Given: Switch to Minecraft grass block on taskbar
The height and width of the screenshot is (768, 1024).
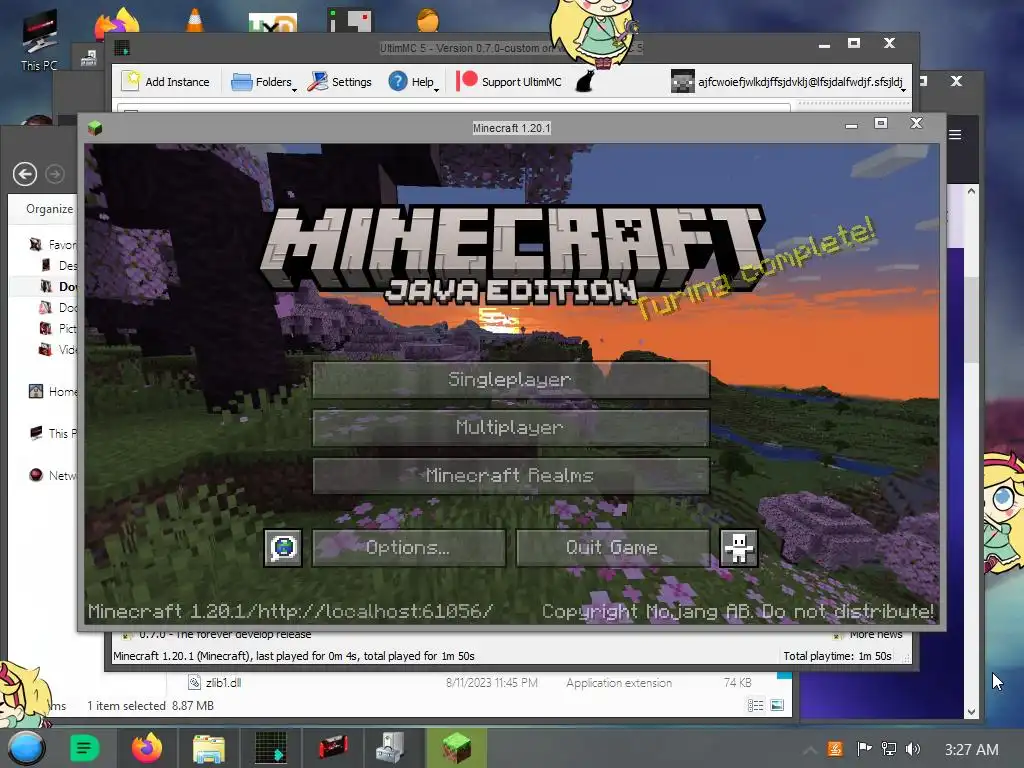Looking at the screenshot, I should tap(456, 748).
